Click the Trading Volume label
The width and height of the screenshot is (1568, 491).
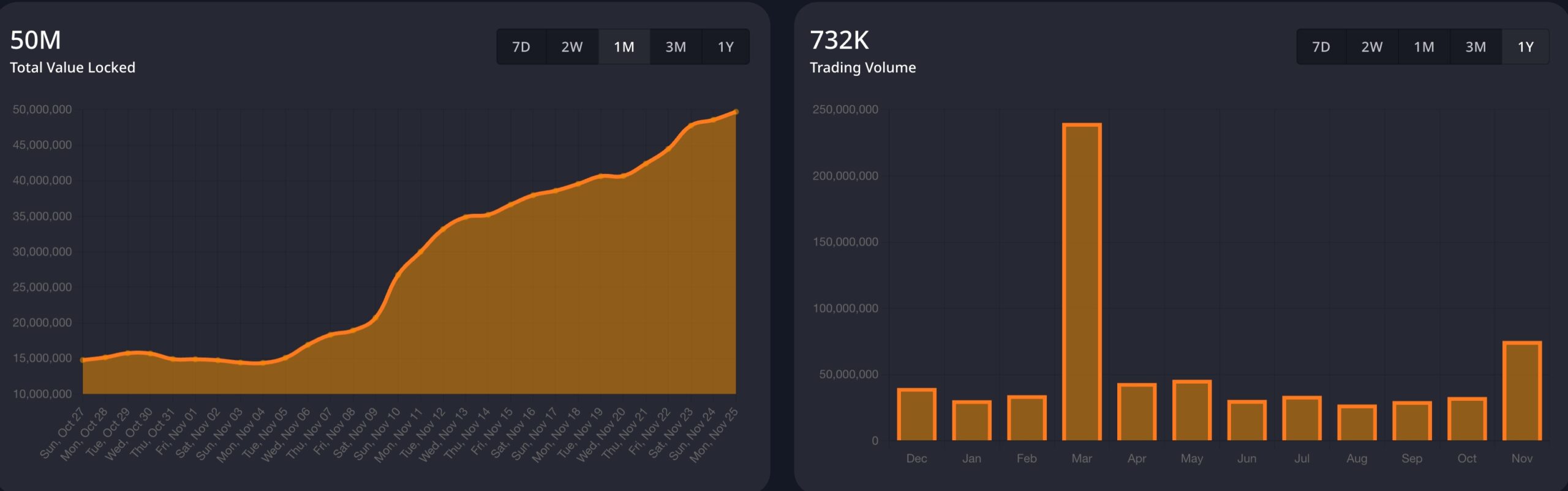pyautogui.click(x=862, y=67)
